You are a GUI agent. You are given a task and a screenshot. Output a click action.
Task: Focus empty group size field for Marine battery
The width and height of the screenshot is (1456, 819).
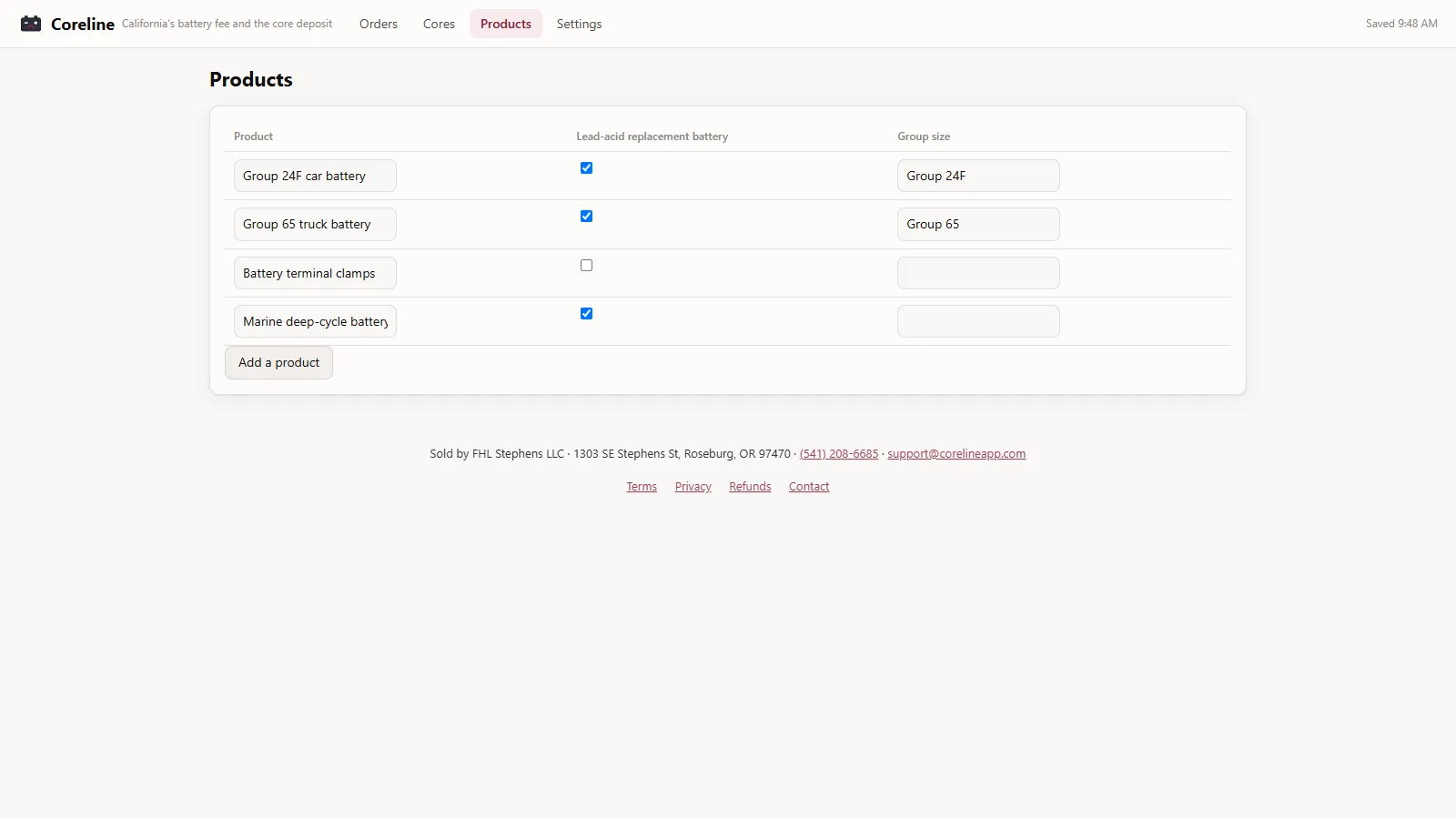tap(978, 321)
